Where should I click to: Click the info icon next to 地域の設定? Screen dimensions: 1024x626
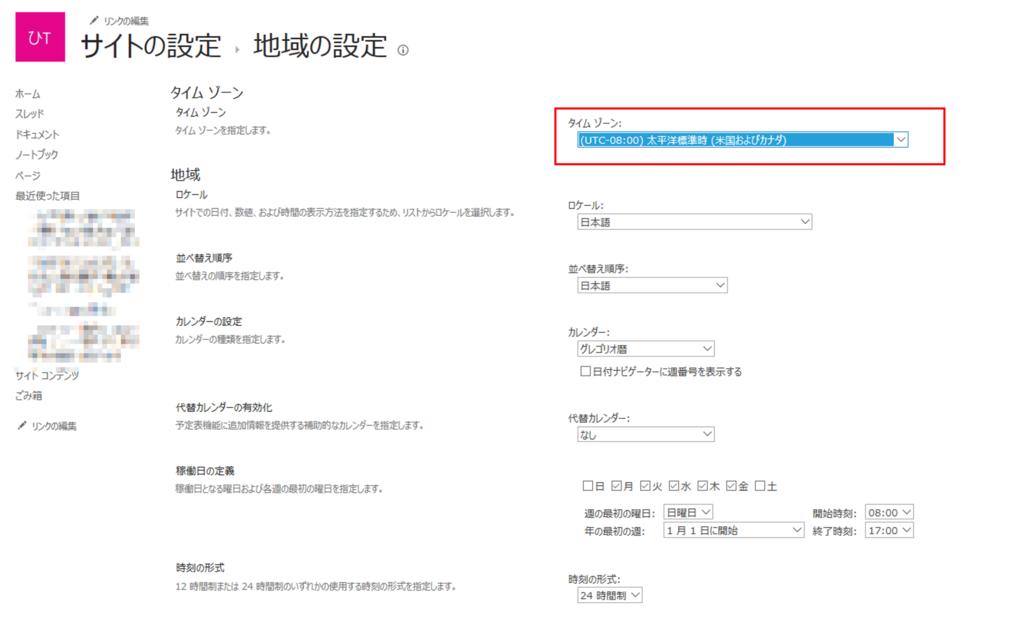[403, 50]
